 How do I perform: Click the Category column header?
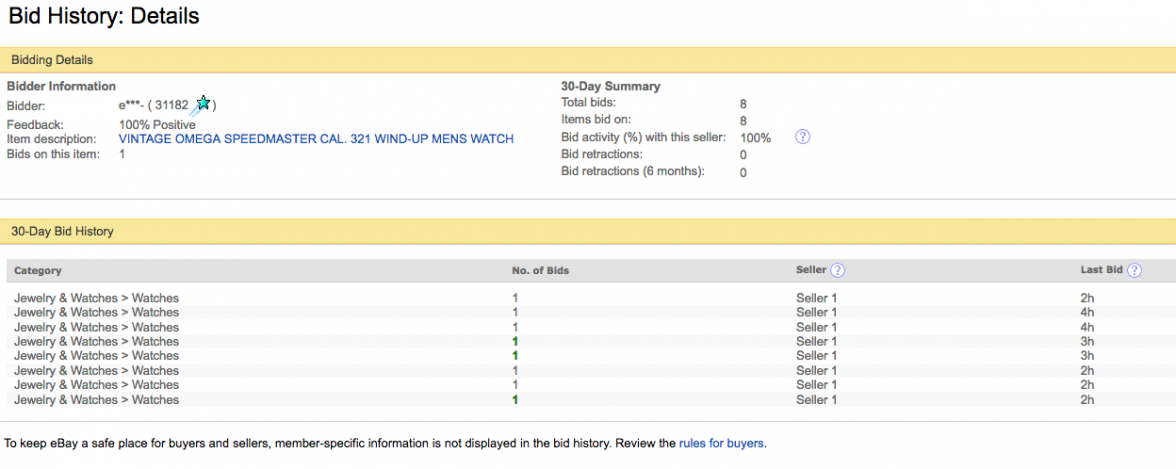pyautogui.click(x=38, y=270)
